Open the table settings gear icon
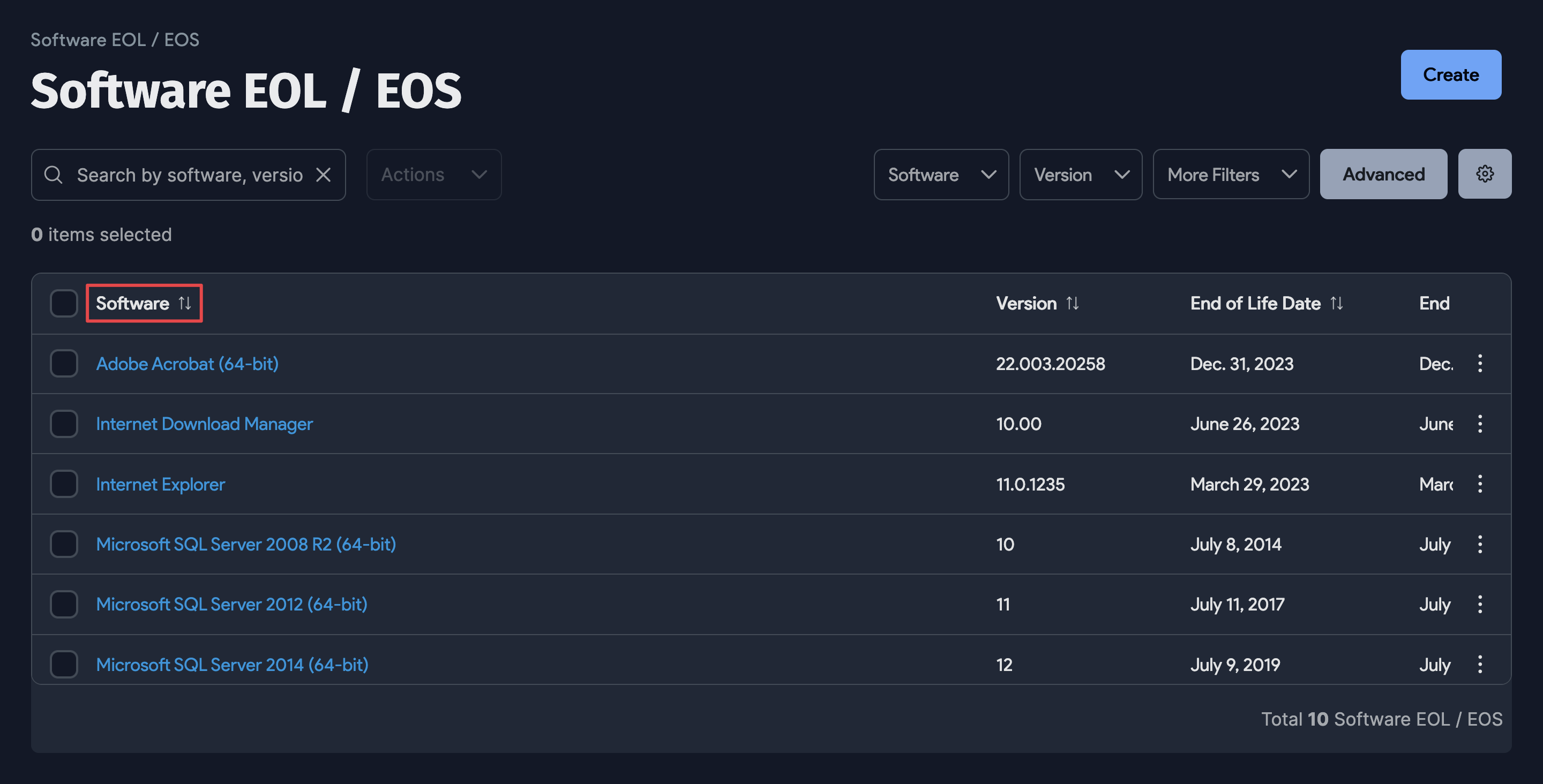The width and height of the screenshot is (1543, 784). (1485, 174)
